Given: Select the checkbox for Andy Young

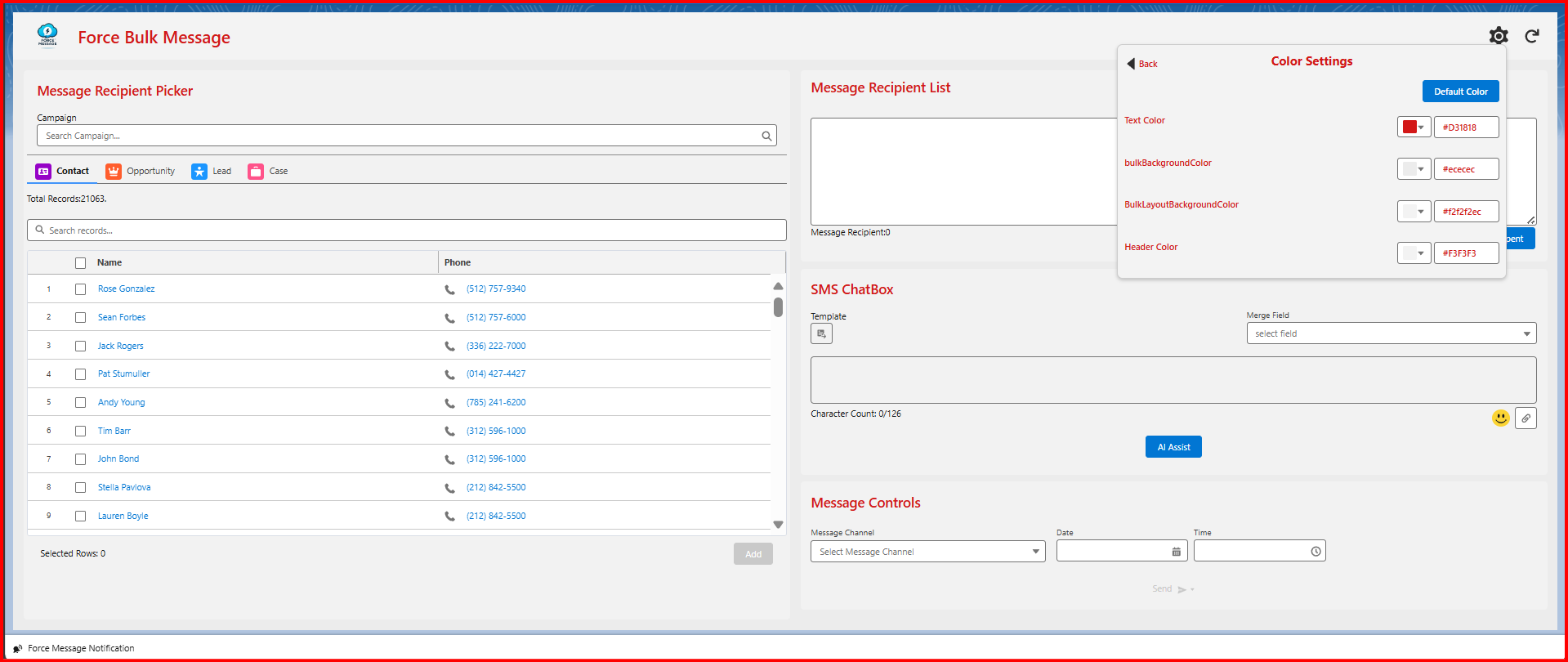Looking at the screenshot, I should 80,403.
